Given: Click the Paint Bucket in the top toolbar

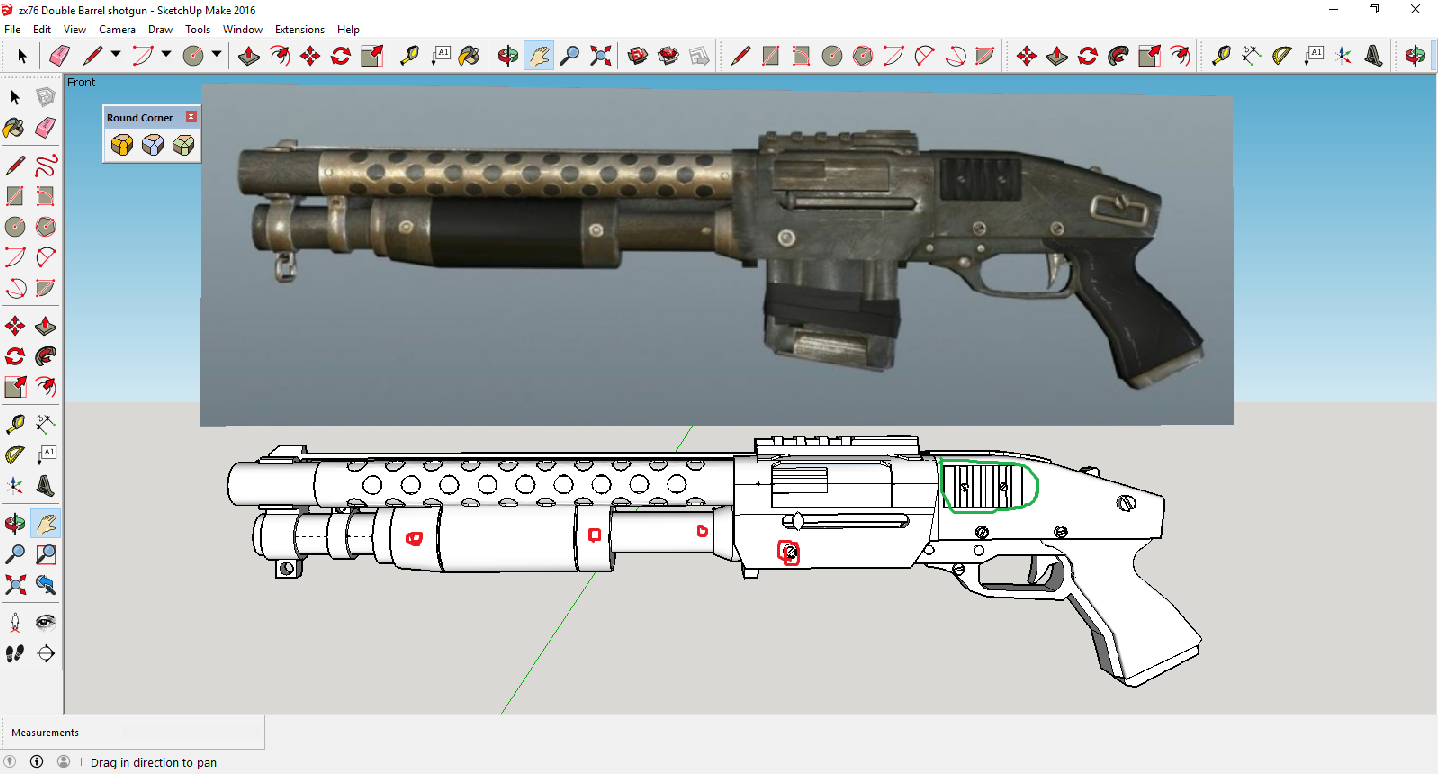Looking at the screenshot, I should click(x=469, y=56).
